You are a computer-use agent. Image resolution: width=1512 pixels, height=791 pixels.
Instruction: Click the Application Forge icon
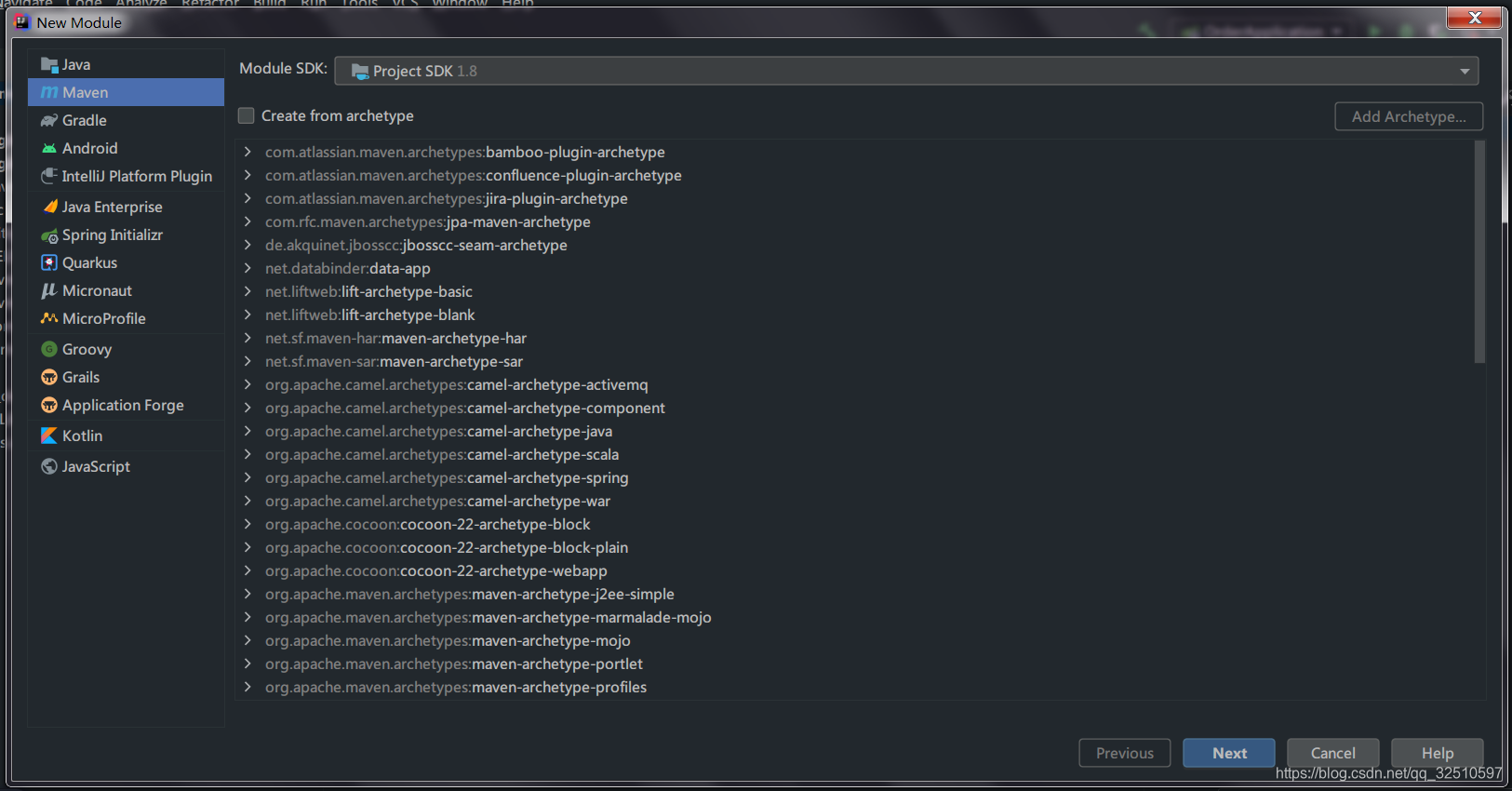[49, 405]
